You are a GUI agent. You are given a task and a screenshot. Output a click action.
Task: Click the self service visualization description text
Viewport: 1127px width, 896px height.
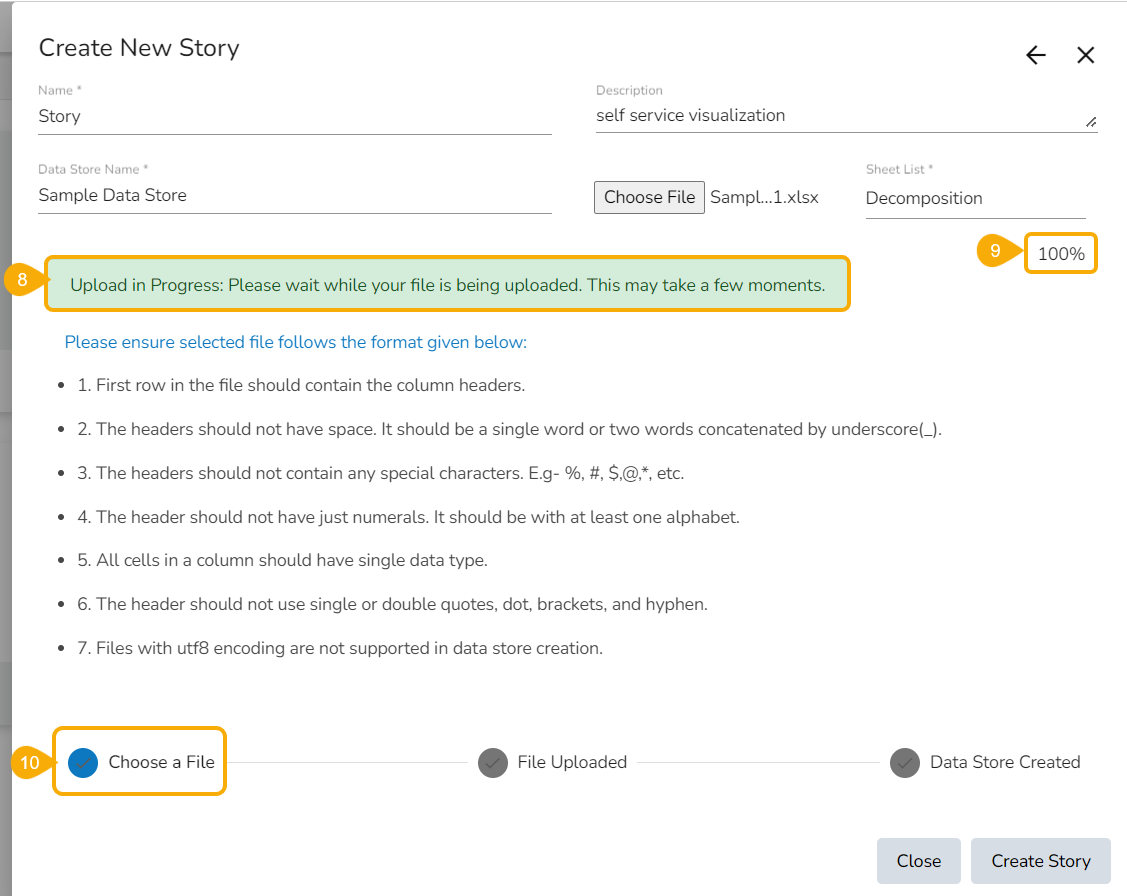coord(690,115)
